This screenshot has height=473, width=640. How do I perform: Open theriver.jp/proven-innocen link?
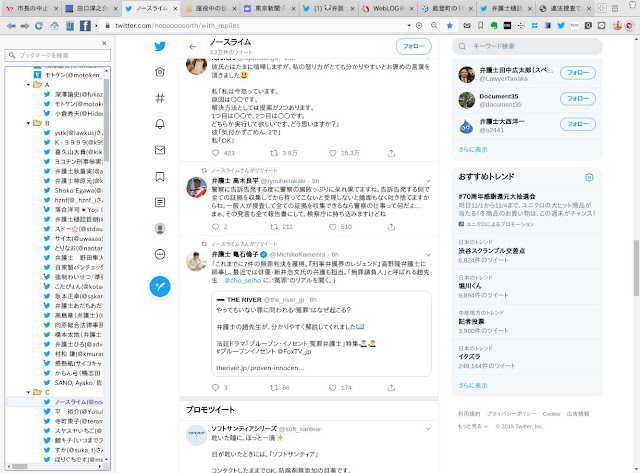pos(260,368)
